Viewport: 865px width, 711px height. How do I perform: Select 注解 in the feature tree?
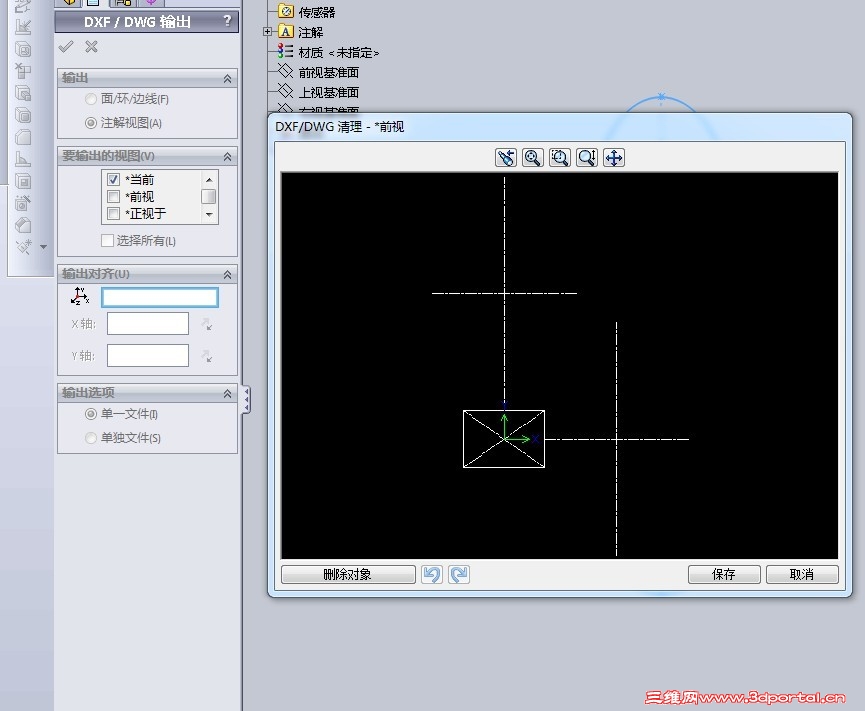[311, 33]
